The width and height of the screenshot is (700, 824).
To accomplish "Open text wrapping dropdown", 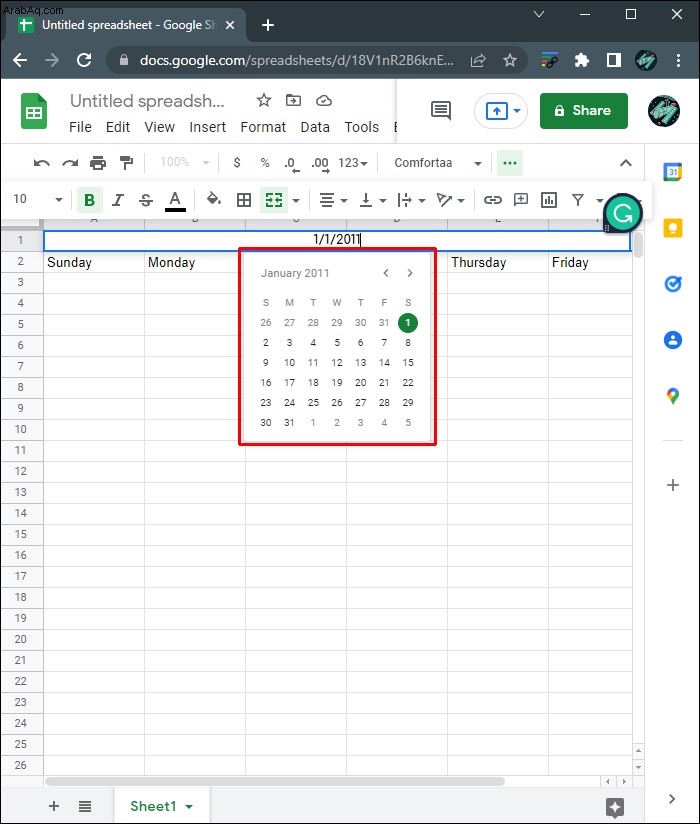I will 411,200.
